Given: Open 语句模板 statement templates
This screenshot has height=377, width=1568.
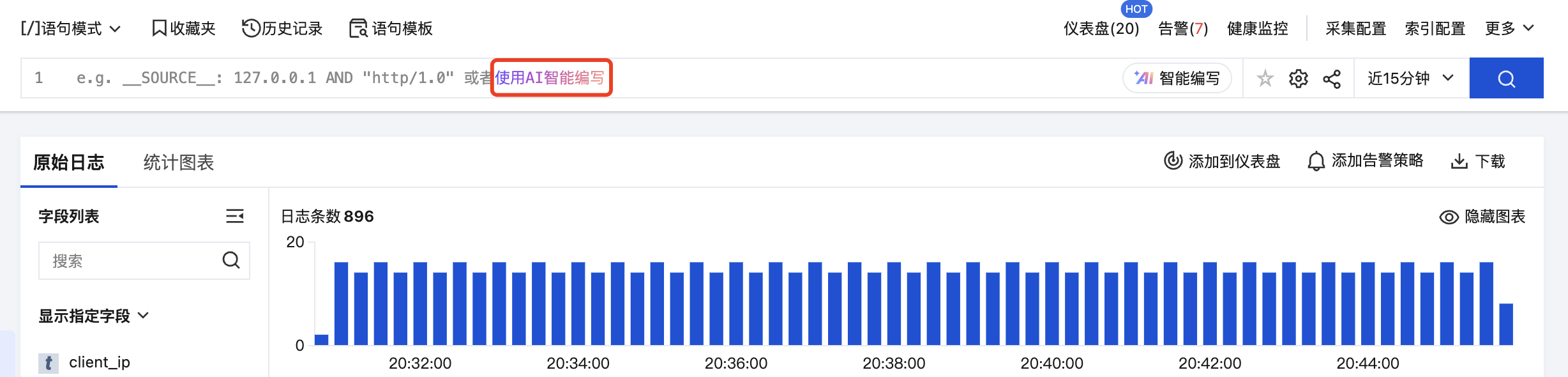Looking at the screenshot, I should [391, 29].
